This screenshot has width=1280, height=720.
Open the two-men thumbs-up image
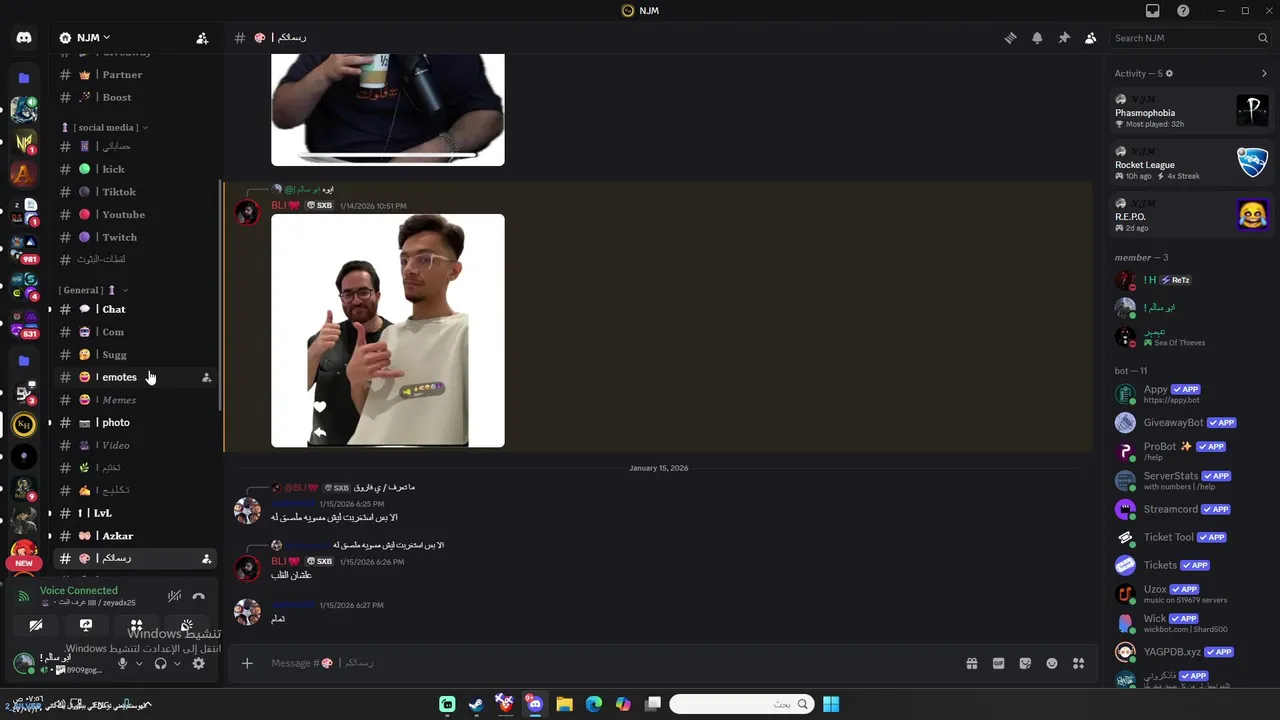click(388, 331)
